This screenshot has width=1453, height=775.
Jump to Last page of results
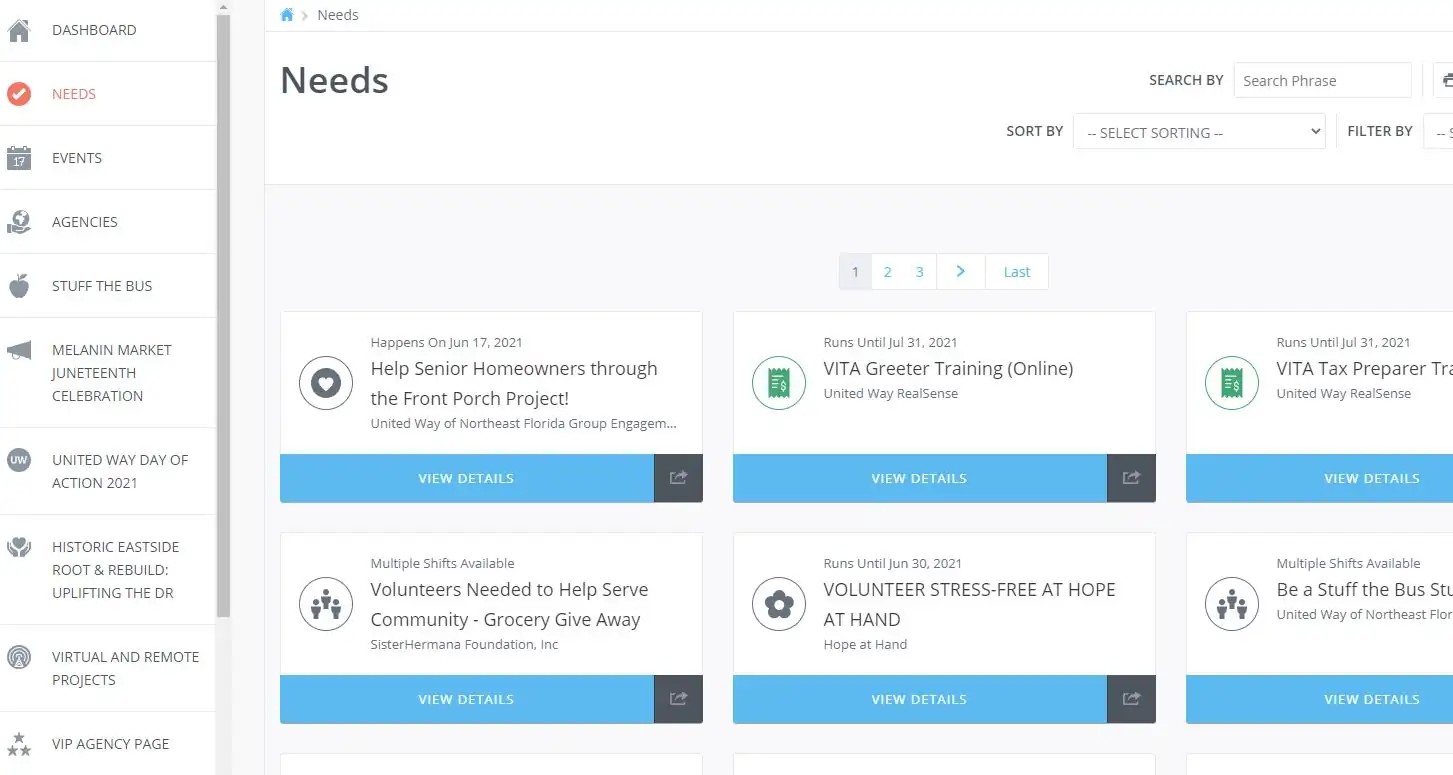[x=1017, y=272]
